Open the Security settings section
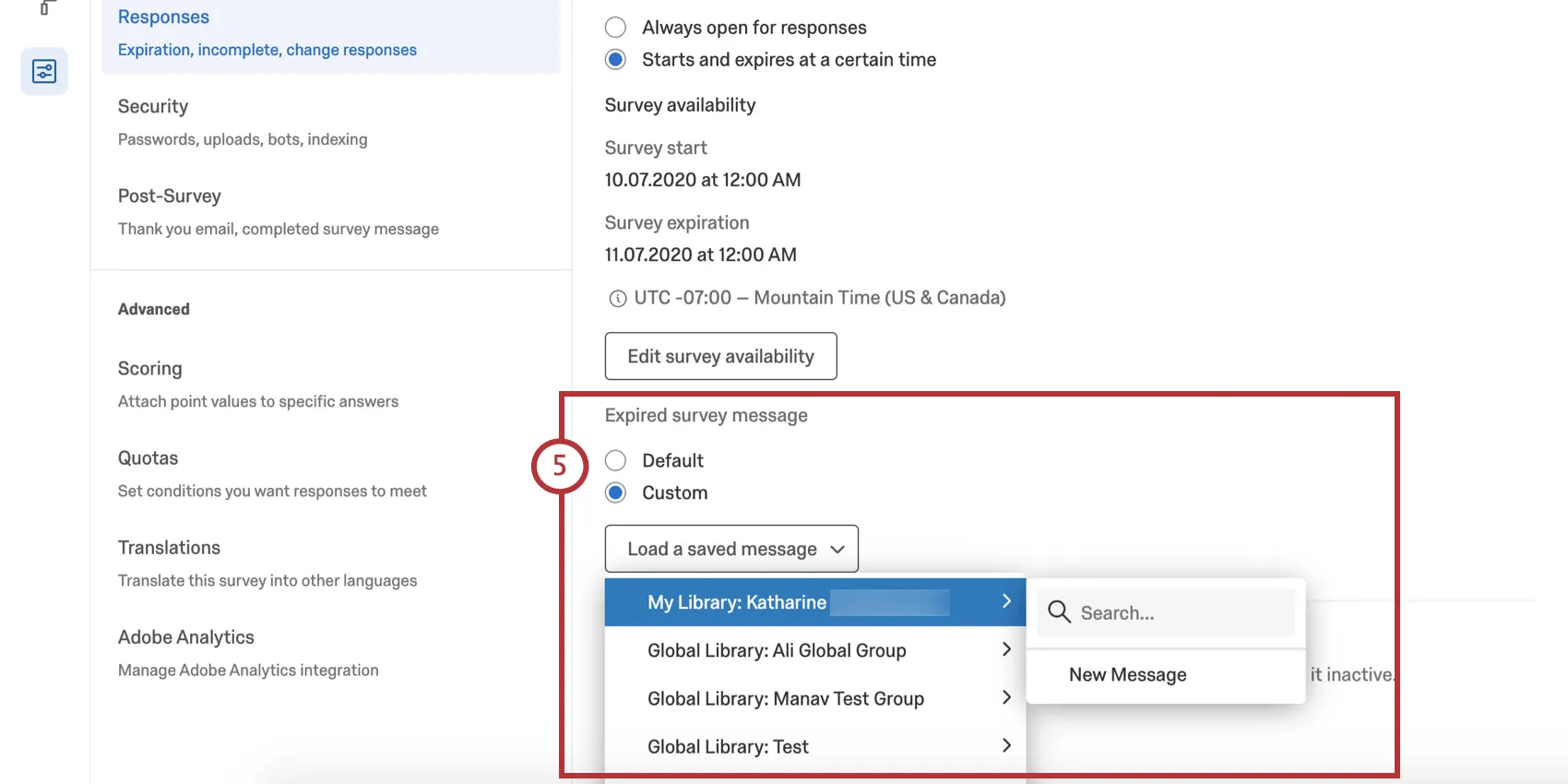The height and width of the screenshot is (784, 1568). [153, 107]
